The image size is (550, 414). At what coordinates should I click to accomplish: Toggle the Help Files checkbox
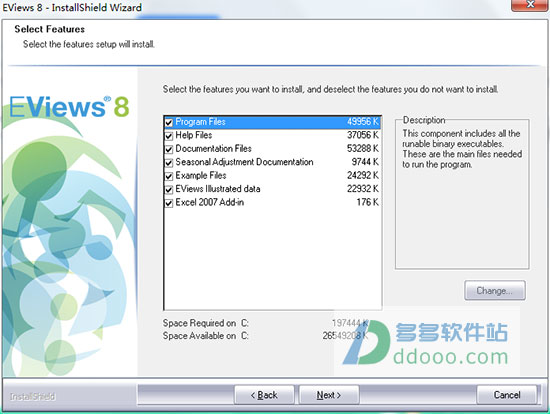coord(169,136)
